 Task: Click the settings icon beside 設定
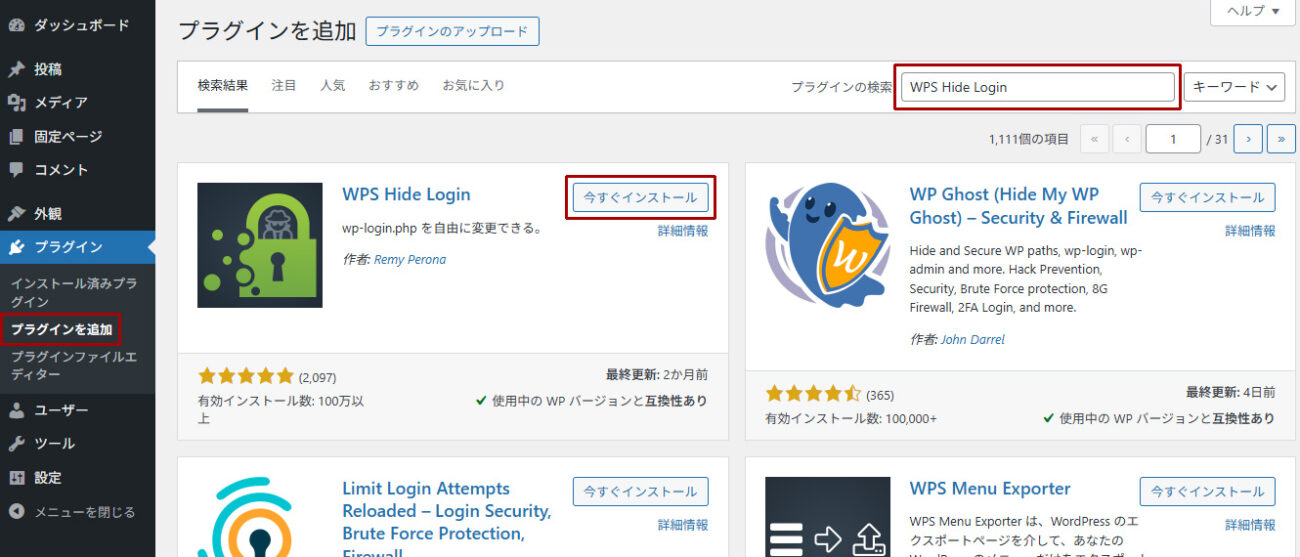click(16, 477)
